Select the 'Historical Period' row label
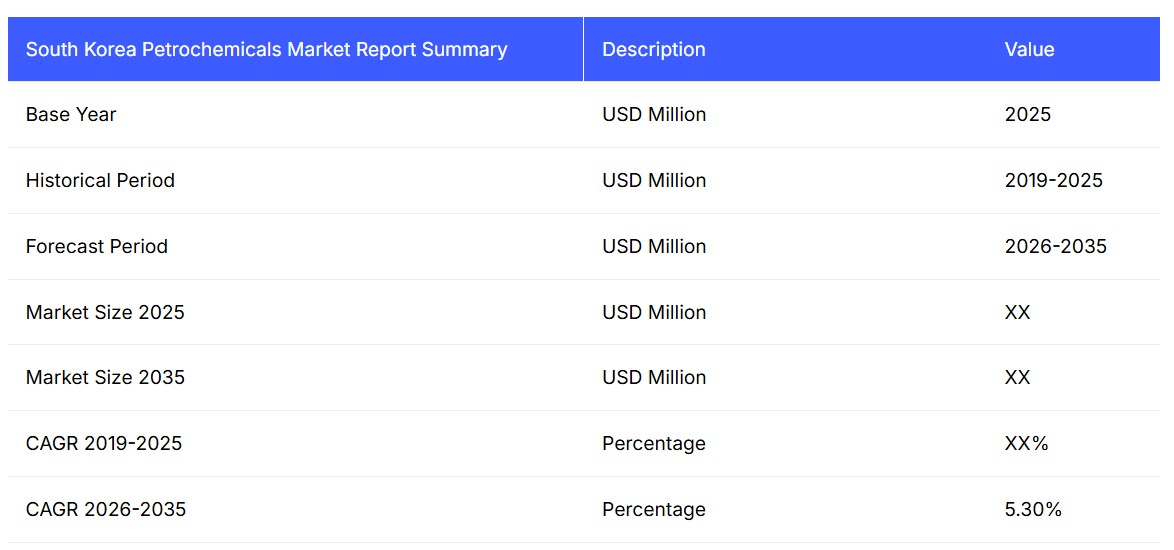 [x=100, y=181]
